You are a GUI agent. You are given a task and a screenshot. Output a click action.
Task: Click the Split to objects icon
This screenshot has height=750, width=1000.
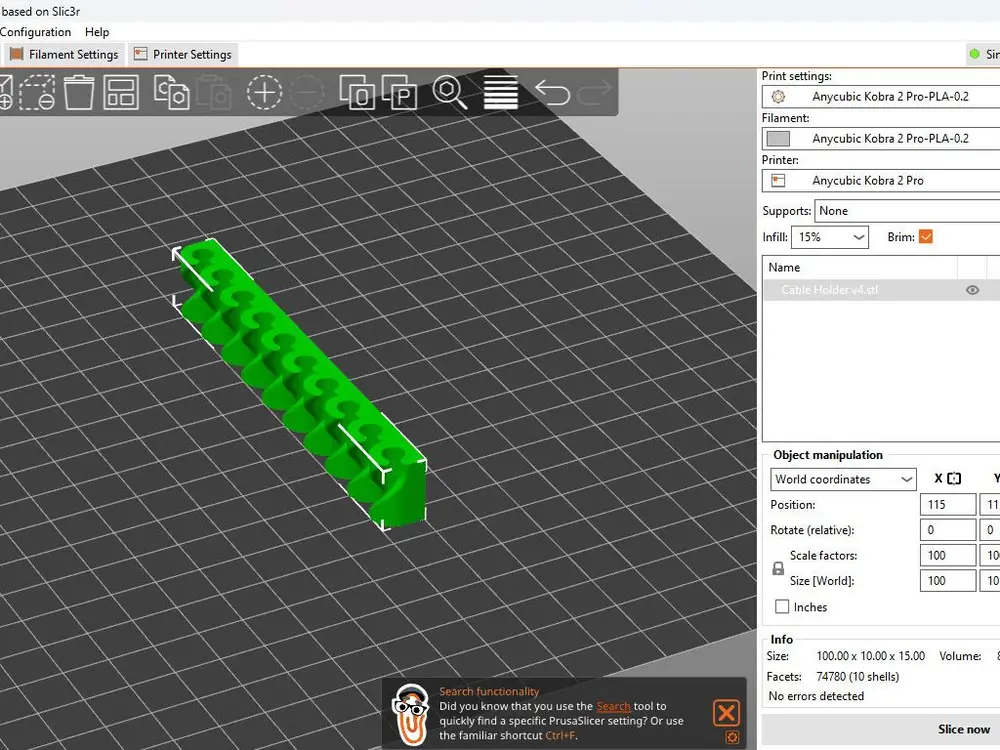[357, 92]
